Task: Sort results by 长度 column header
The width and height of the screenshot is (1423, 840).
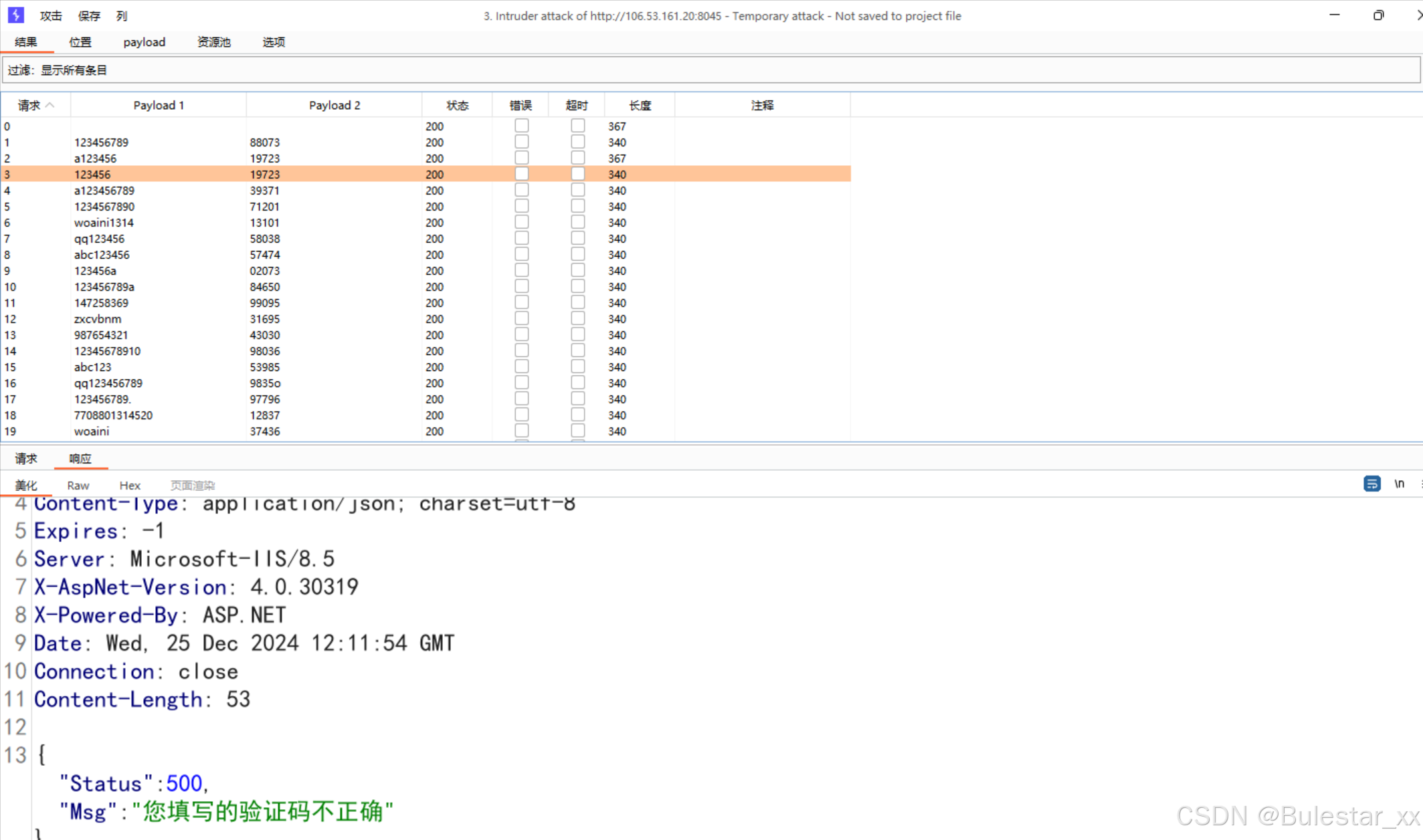Action: [x=640, y=105]
